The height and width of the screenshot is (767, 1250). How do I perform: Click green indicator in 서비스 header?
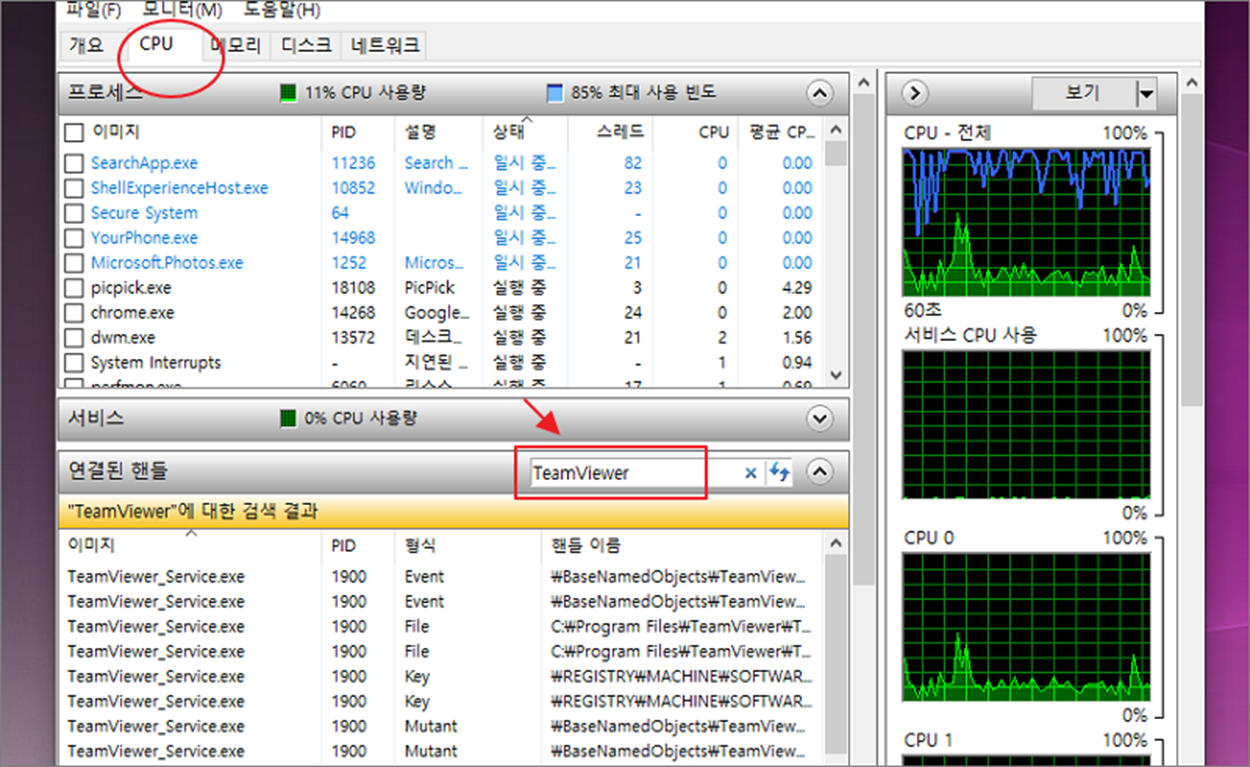click(288, 418)
